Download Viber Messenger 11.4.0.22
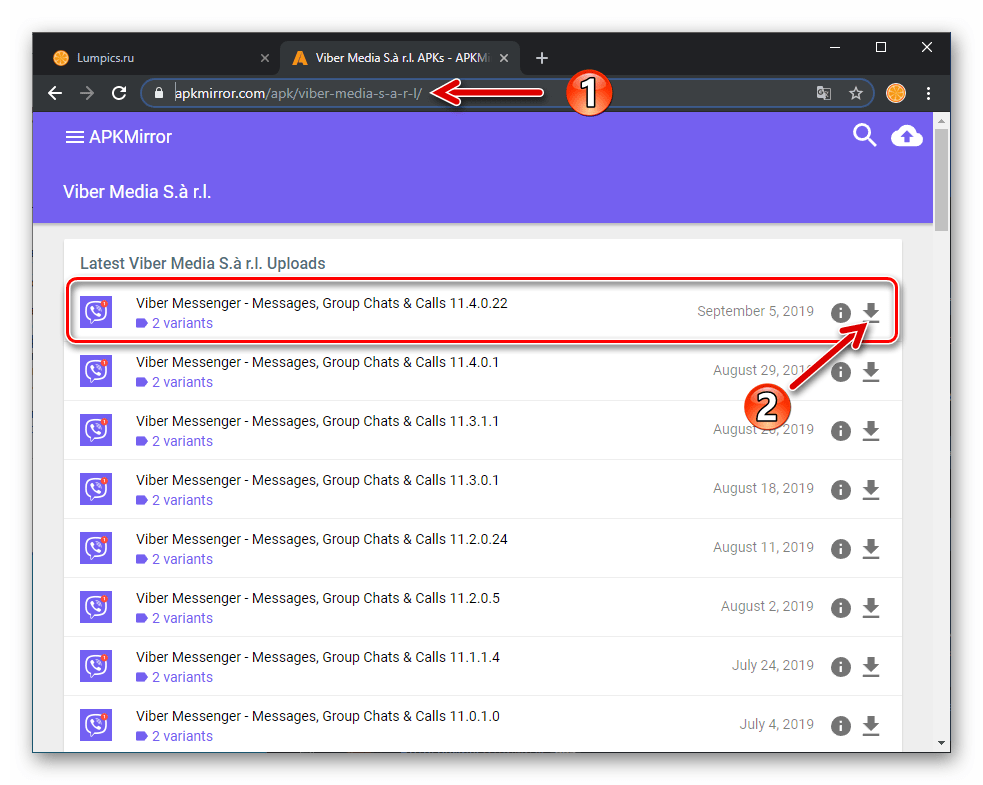The height and width of the screenshot is (785, 983). [x=871, y=312]
